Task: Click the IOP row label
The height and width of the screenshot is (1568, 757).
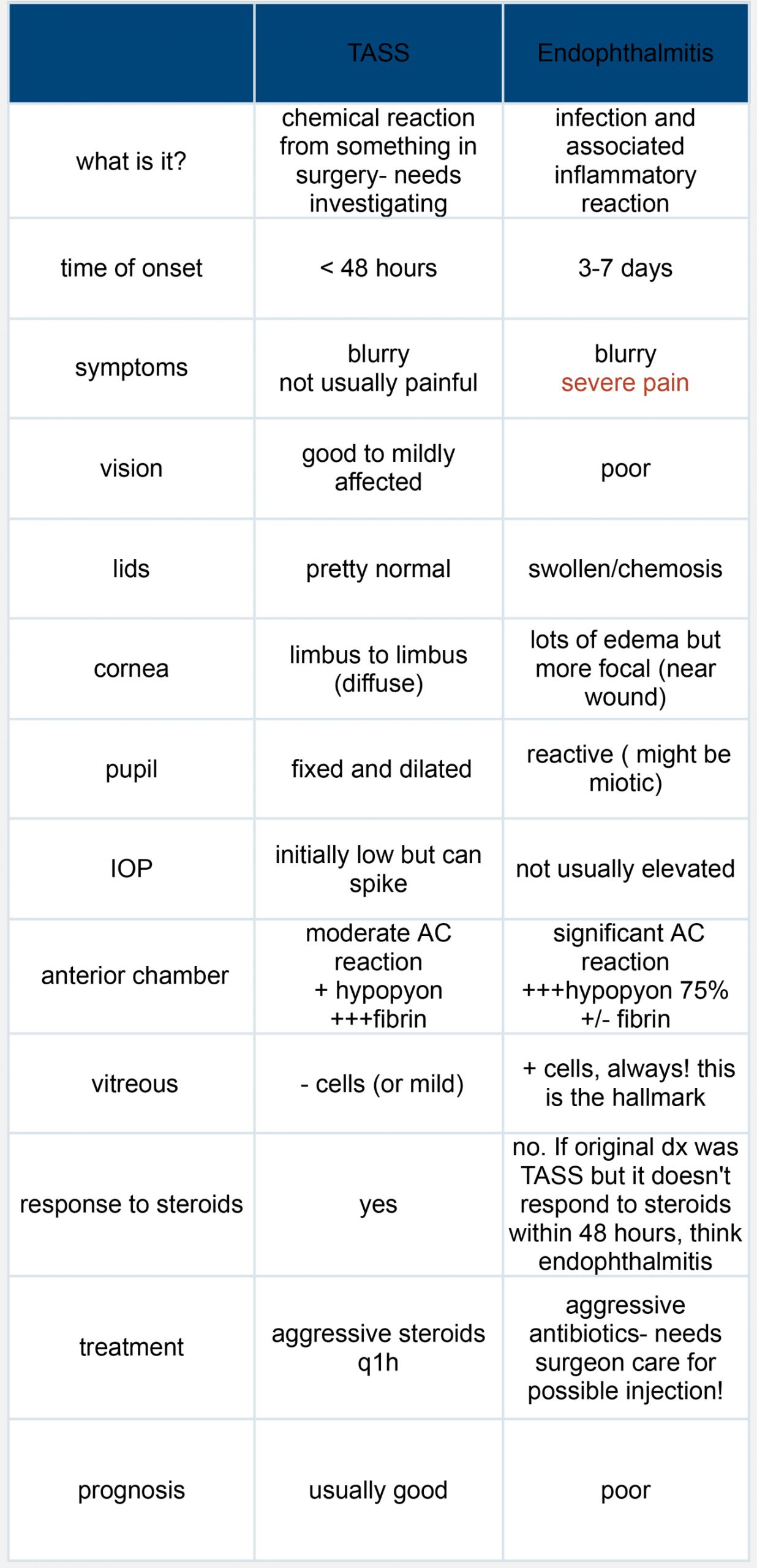Action: point(131,869)
